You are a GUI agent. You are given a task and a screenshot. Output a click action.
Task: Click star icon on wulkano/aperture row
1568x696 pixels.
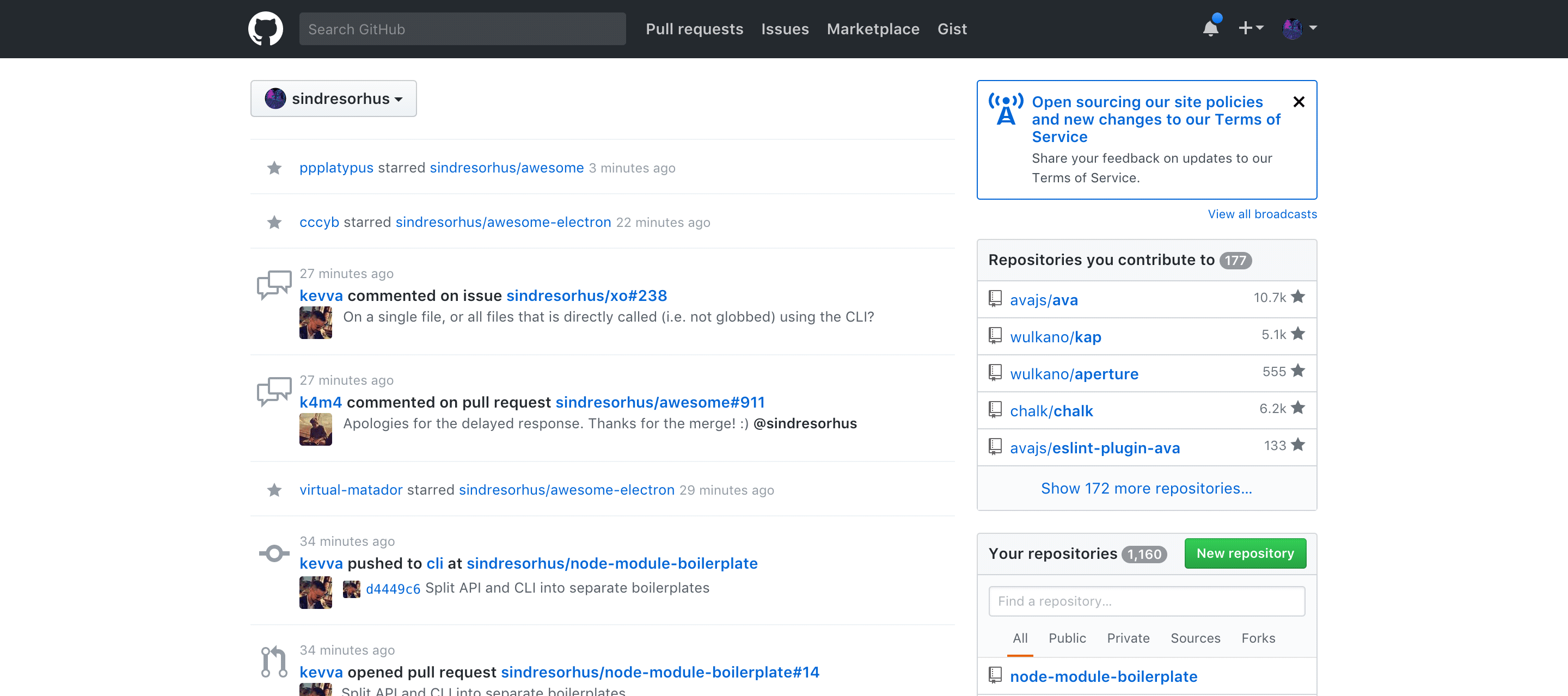point(1298,371)
